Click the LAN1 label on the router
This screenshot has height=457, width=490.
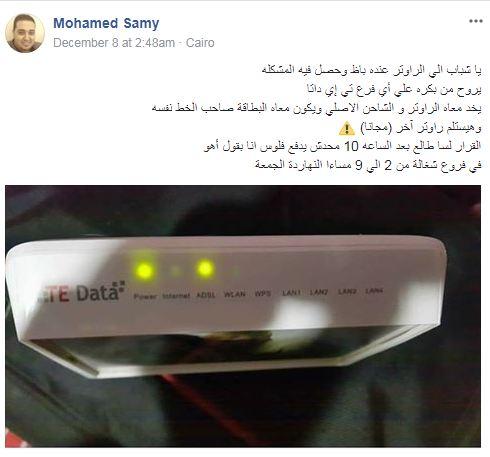(x=291, y=292)
